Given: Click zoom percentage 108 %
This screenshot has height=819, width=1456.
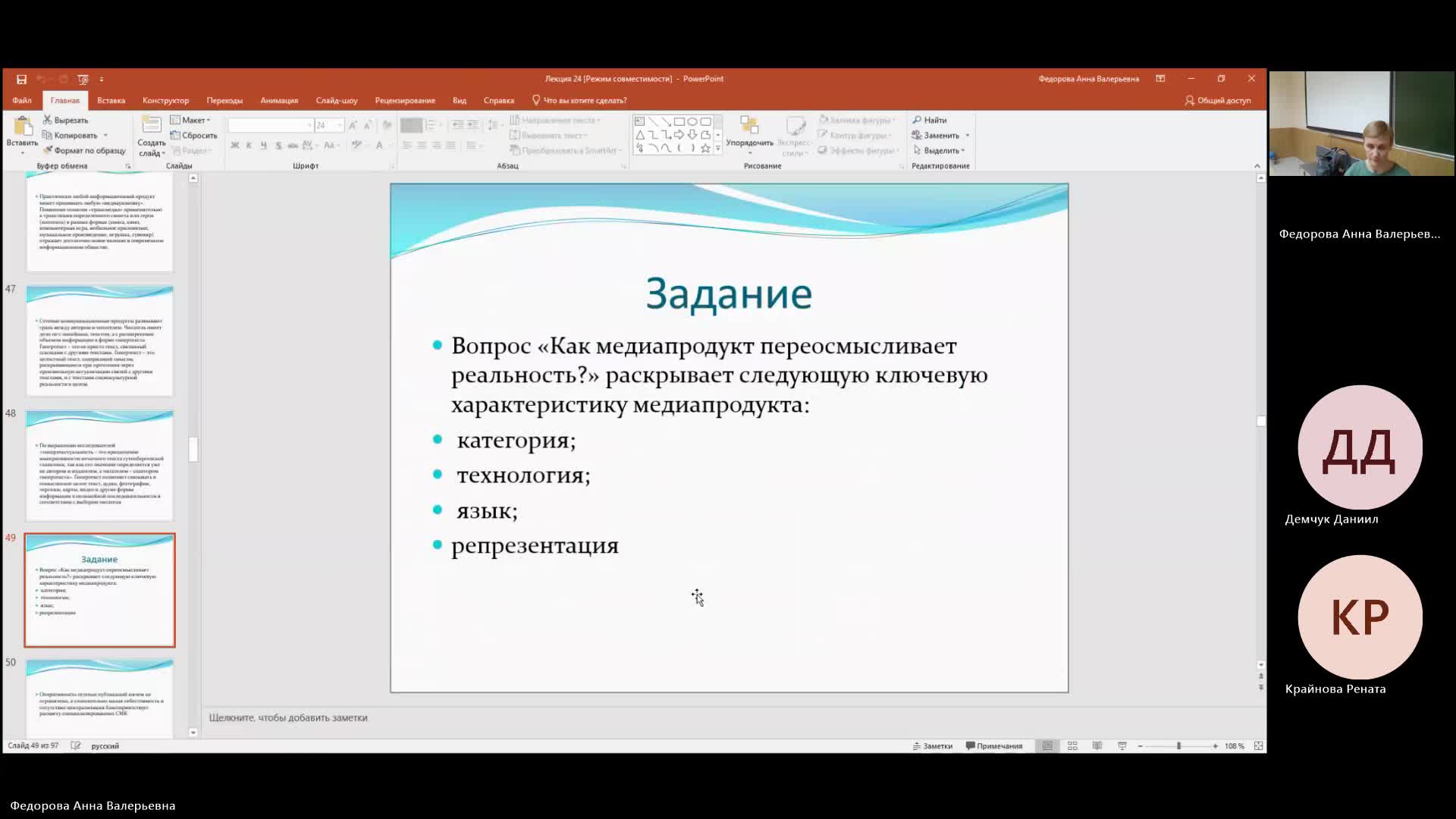Looking at the screenshot, I should (1235, 746).
